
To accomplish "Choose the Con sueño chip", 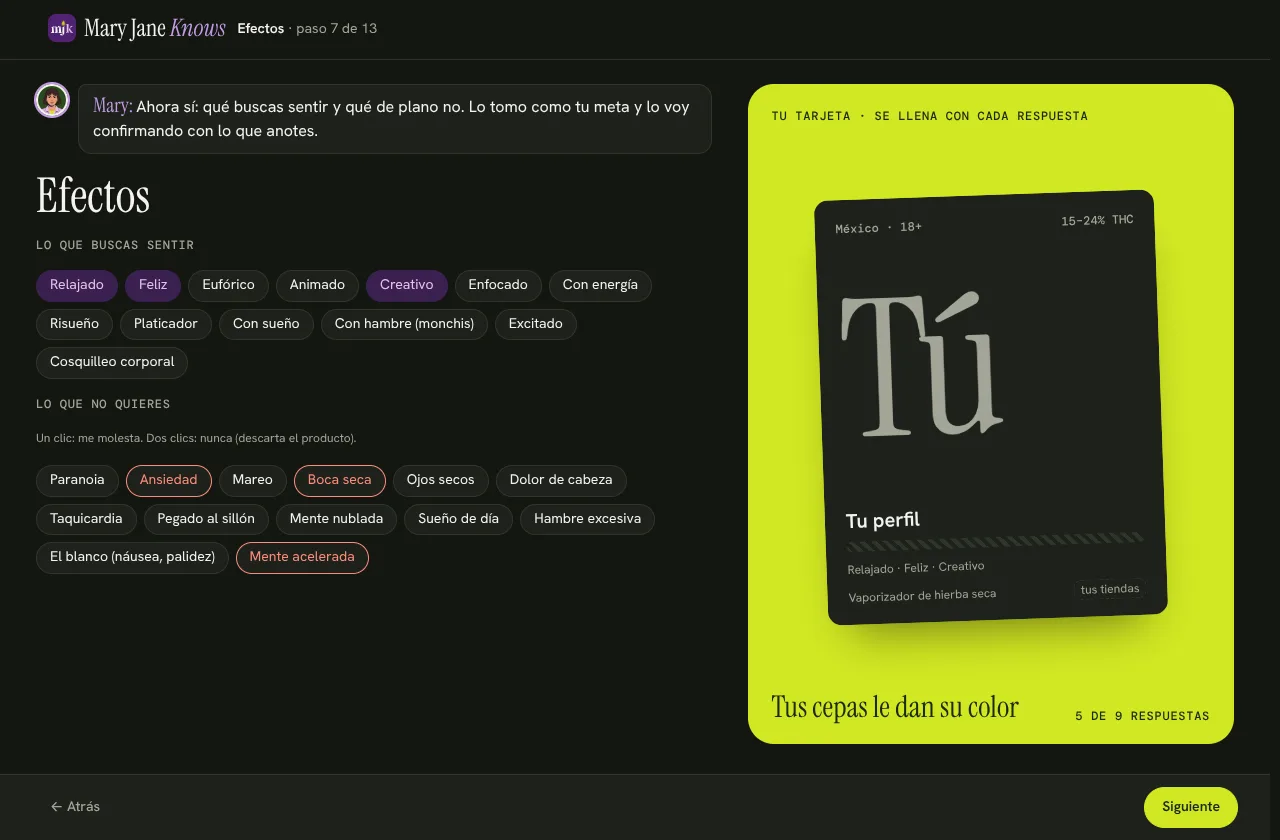I will [266, 324].
